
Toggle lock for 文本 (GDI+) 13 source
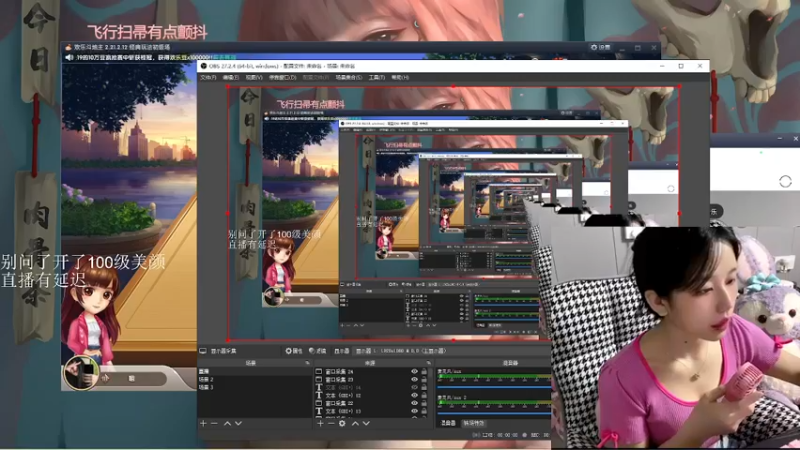point(424,411)
